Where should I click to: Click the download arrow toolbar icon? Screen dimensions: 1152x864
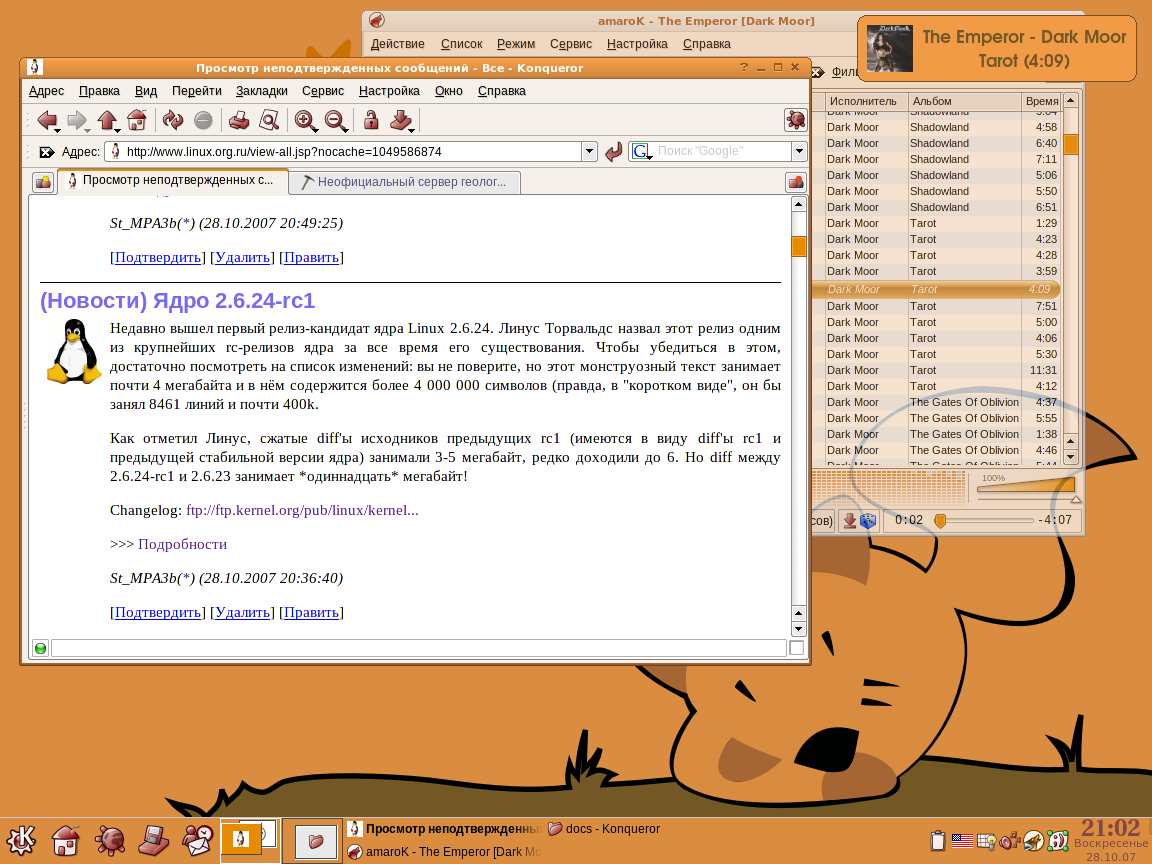click(x=401, y=120)
